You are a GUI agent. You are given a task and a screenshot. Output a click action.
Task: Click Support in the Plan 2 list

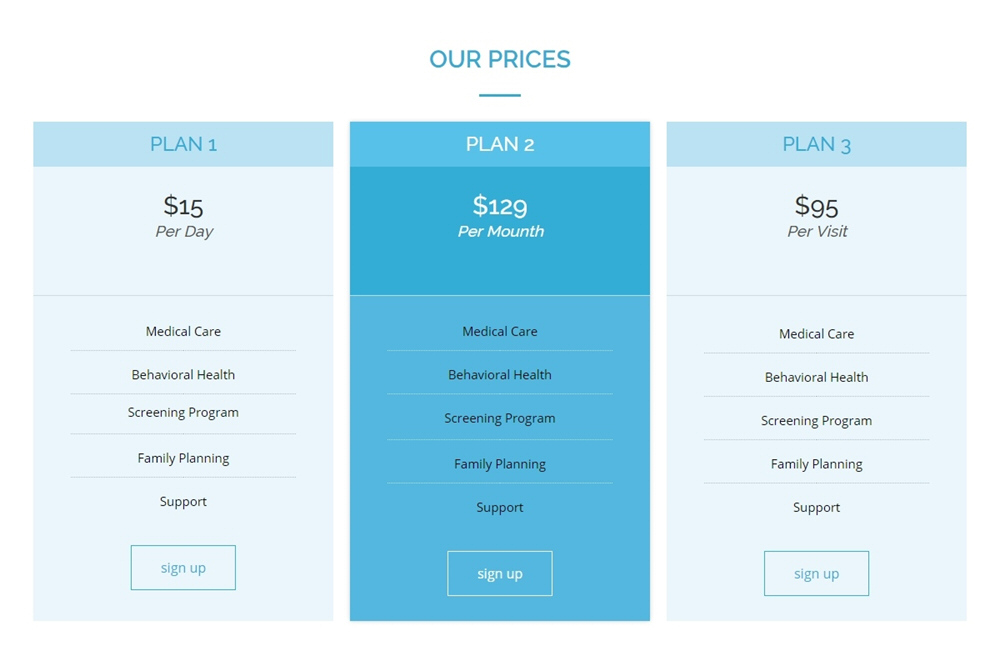point(500,507)
